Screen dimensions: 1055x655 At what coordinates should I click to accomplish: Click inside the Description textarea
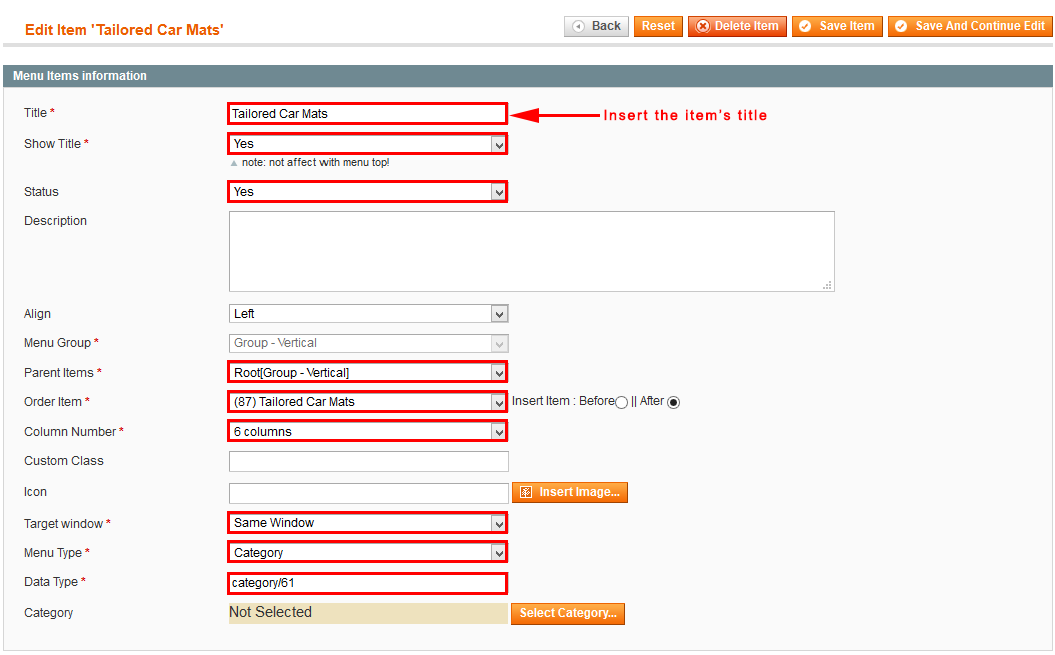pyautogui.click(x=532, y=251)
